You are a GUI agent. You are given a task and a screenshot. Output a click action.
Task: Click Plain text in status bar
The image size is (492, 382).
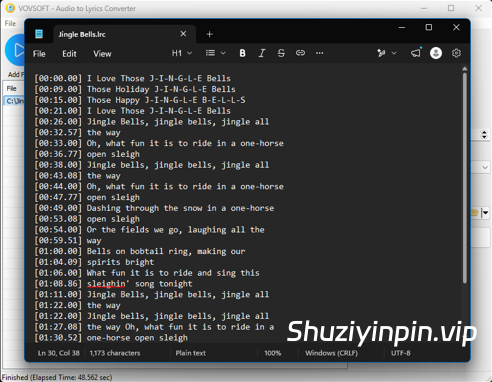pos(190,353)
